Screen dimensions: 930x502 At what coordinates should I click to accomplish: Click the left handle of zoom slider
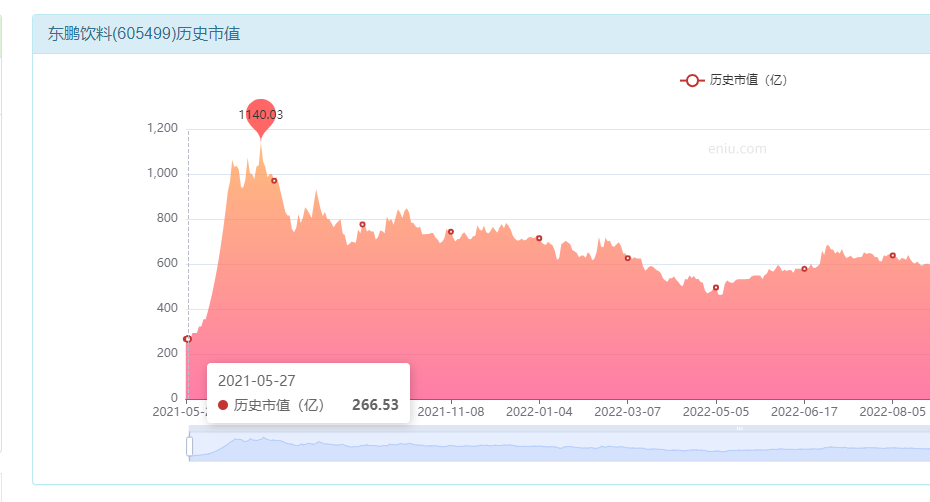coord(189,446)
